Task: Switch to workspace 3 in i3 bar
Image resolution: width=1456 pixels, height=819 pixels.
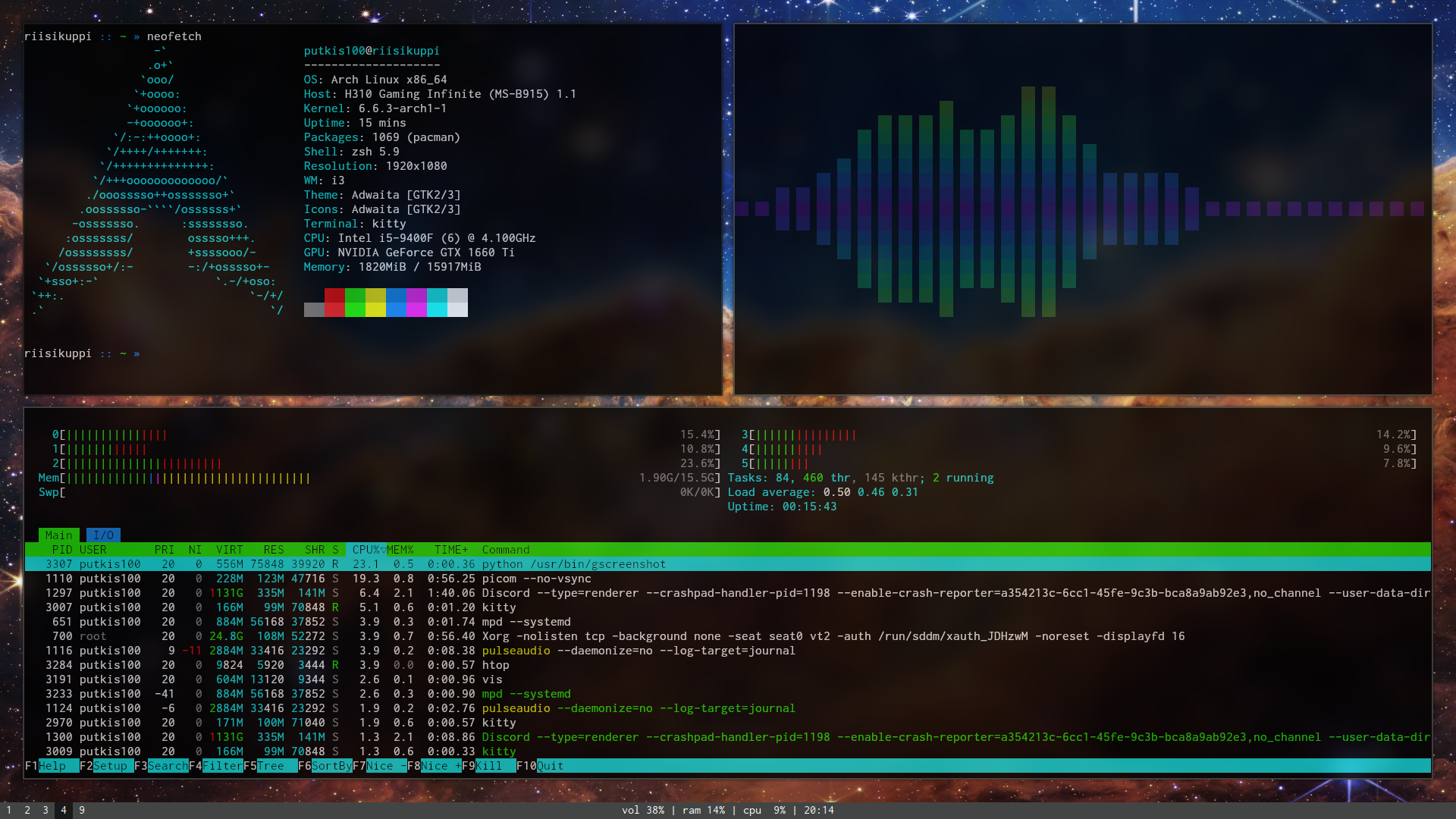Action: tap(45, 811)
